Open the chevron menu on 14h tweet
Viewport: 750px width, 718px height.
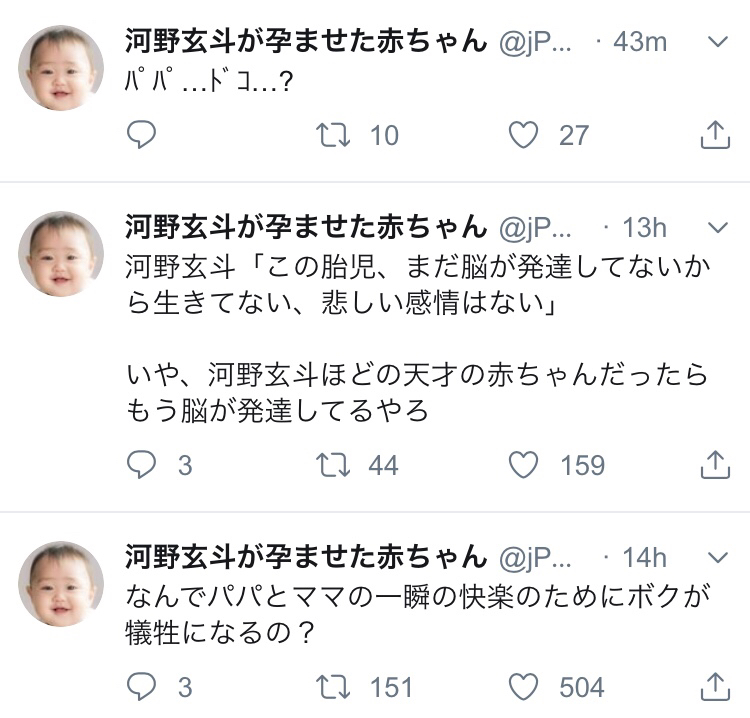[717, 558]
